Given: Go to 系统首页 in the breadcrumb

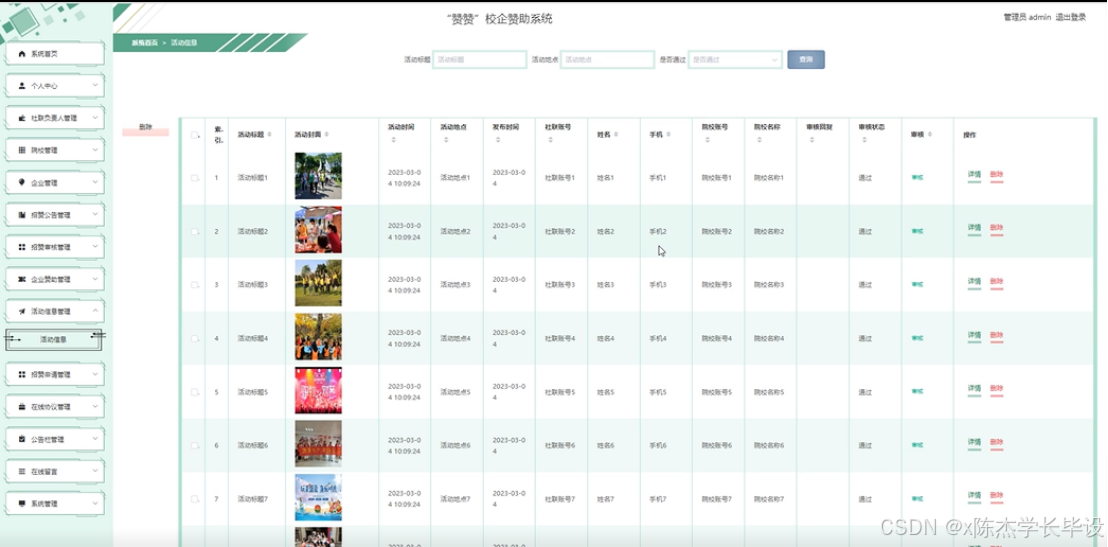Looking at the screenshot, I should click(144, 42).
